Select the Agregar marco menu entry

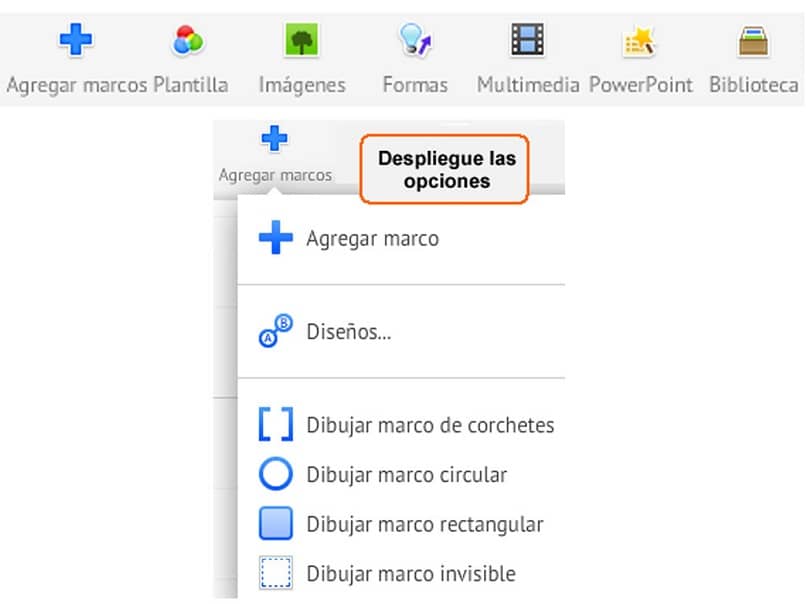click(x=372, y=239)
